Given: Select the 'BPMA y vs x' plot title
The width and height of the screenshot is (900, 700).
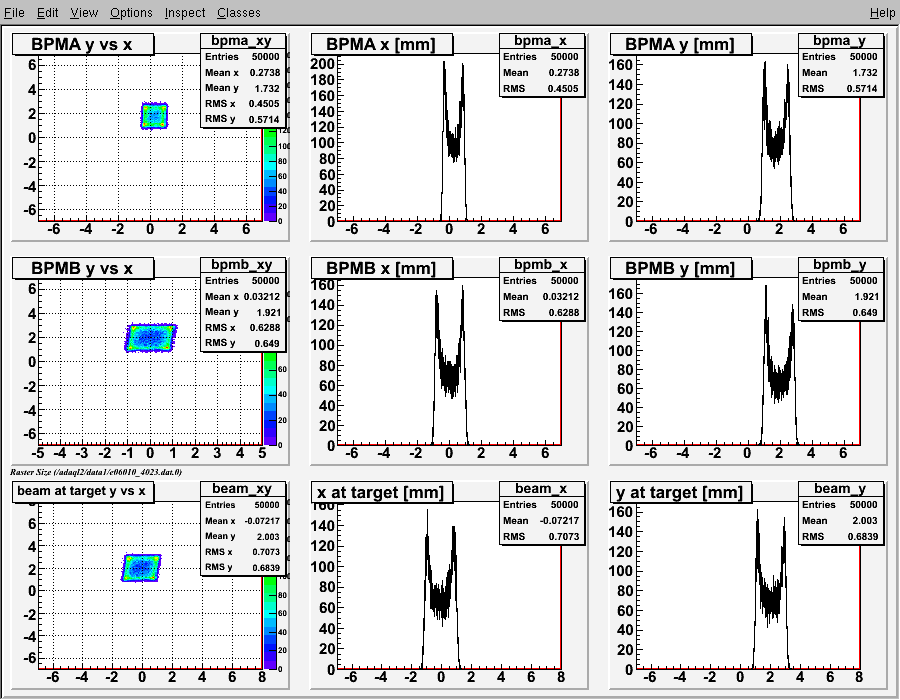Looking at the screenshot, I should point(83,45).
